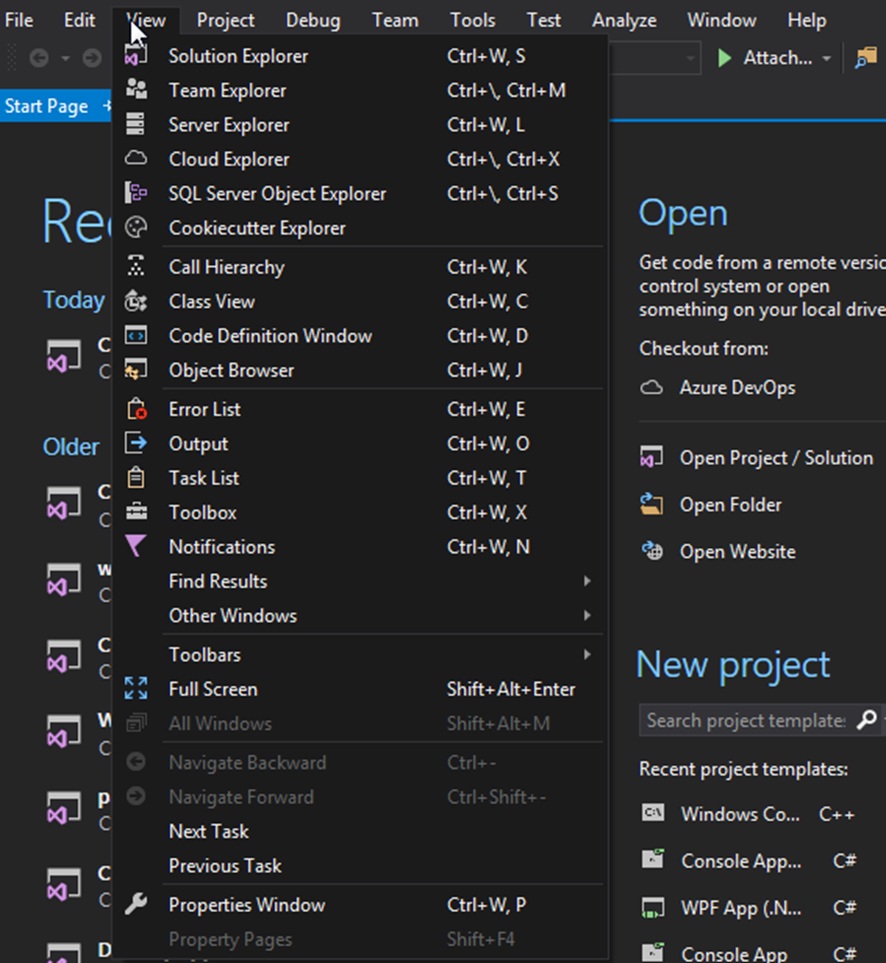Click the Properties Window wrench icon

pyautogui.click(x=136, y=904)
